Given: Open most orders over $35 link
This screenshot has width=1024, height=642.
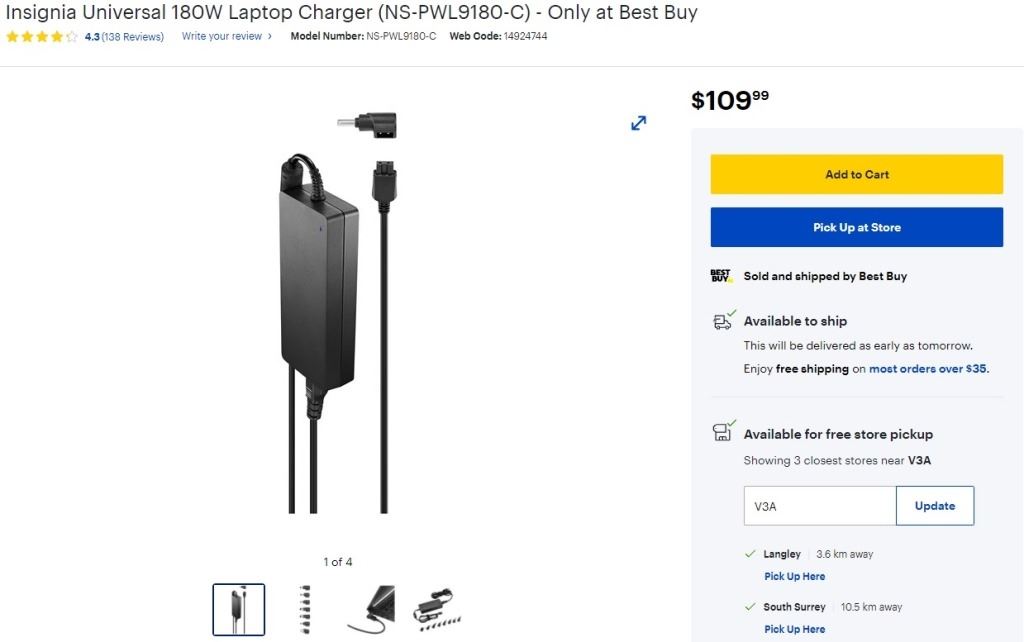Looking at the screenshot, I should coord(929,369).
